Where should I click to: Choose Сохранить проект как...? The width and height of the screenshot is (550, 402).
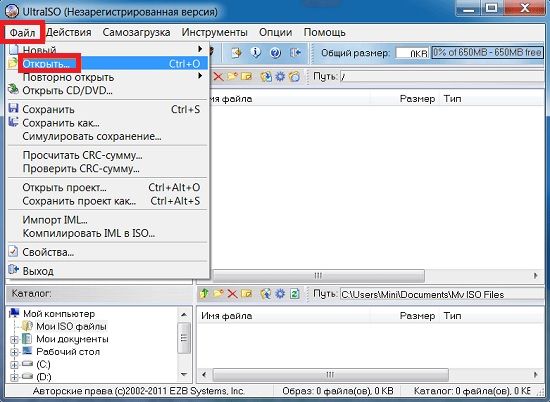pos(108,201)
